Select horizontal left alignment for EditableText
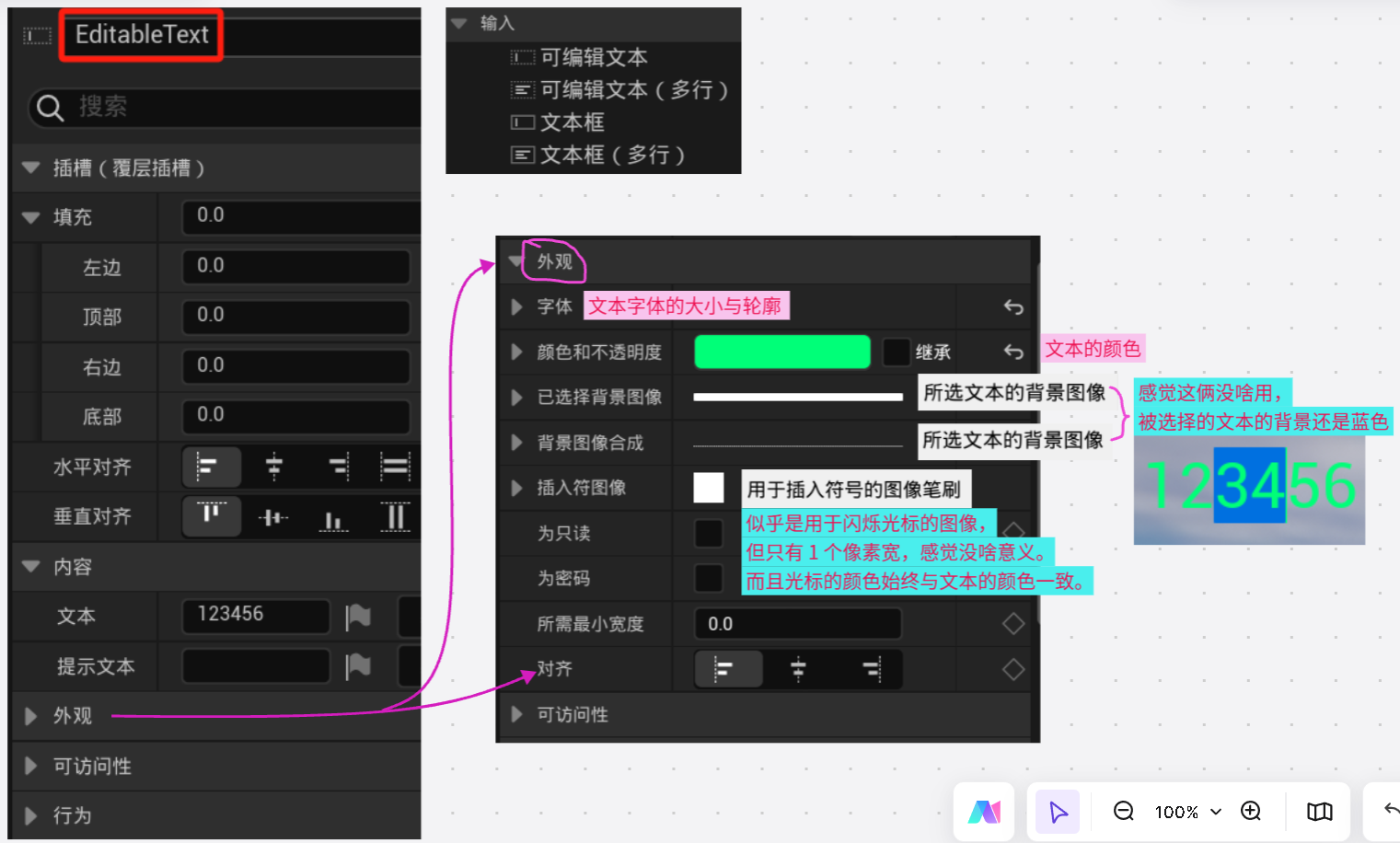The height and width of the screenshot is (843, 1400). pos(211,468)
